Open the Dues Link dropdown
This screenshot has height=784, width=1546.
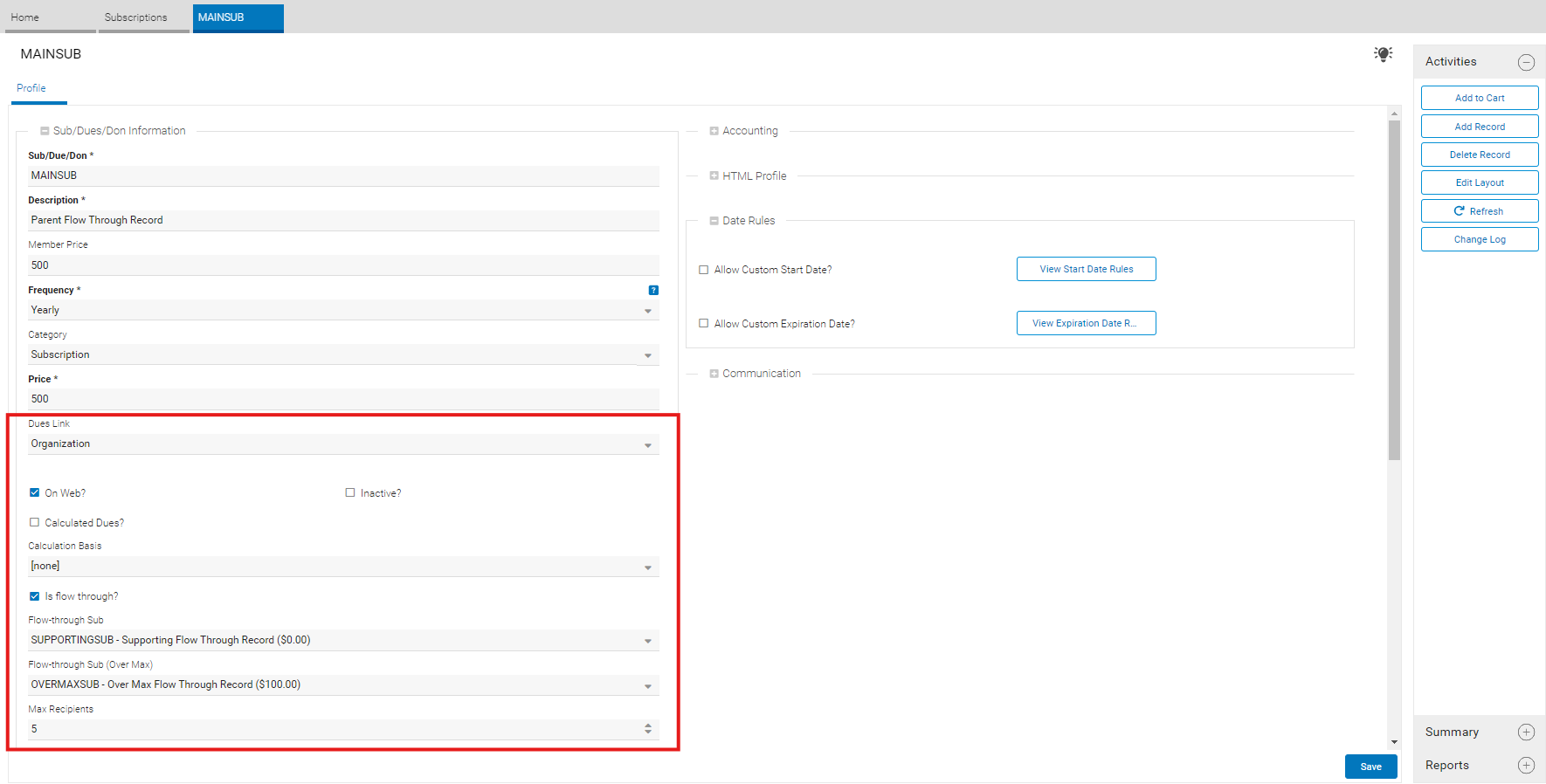pos(343,444)
